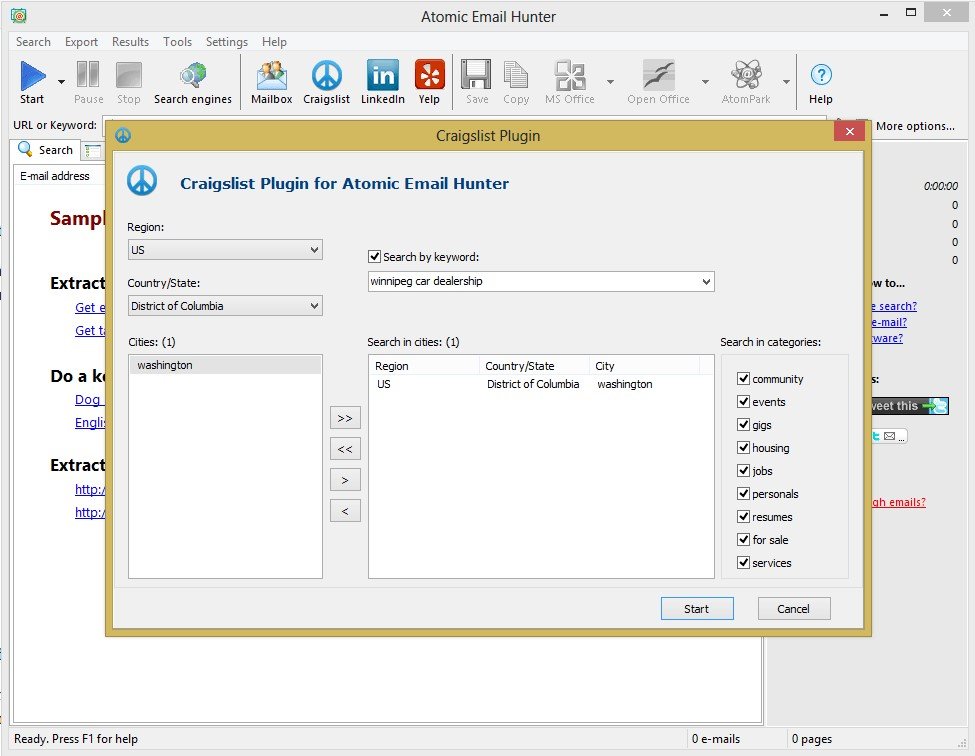Uncheck the personals category
Viewport: 975px width, 756px height.
(743, 493)
